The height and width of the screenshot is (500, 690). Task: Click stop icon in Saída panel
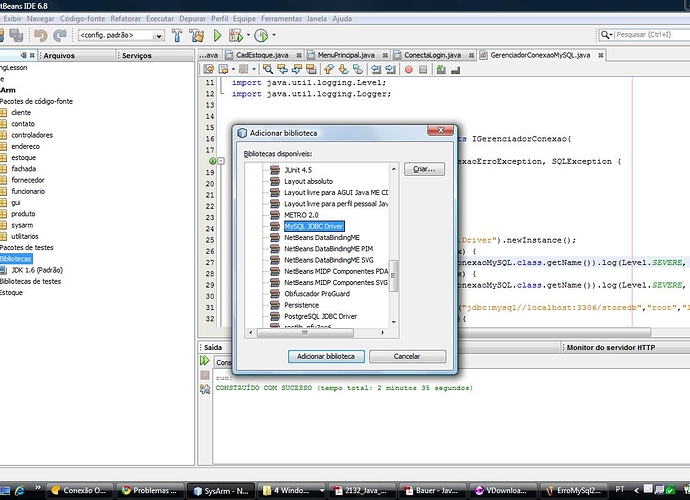click(x=205, y=375)
